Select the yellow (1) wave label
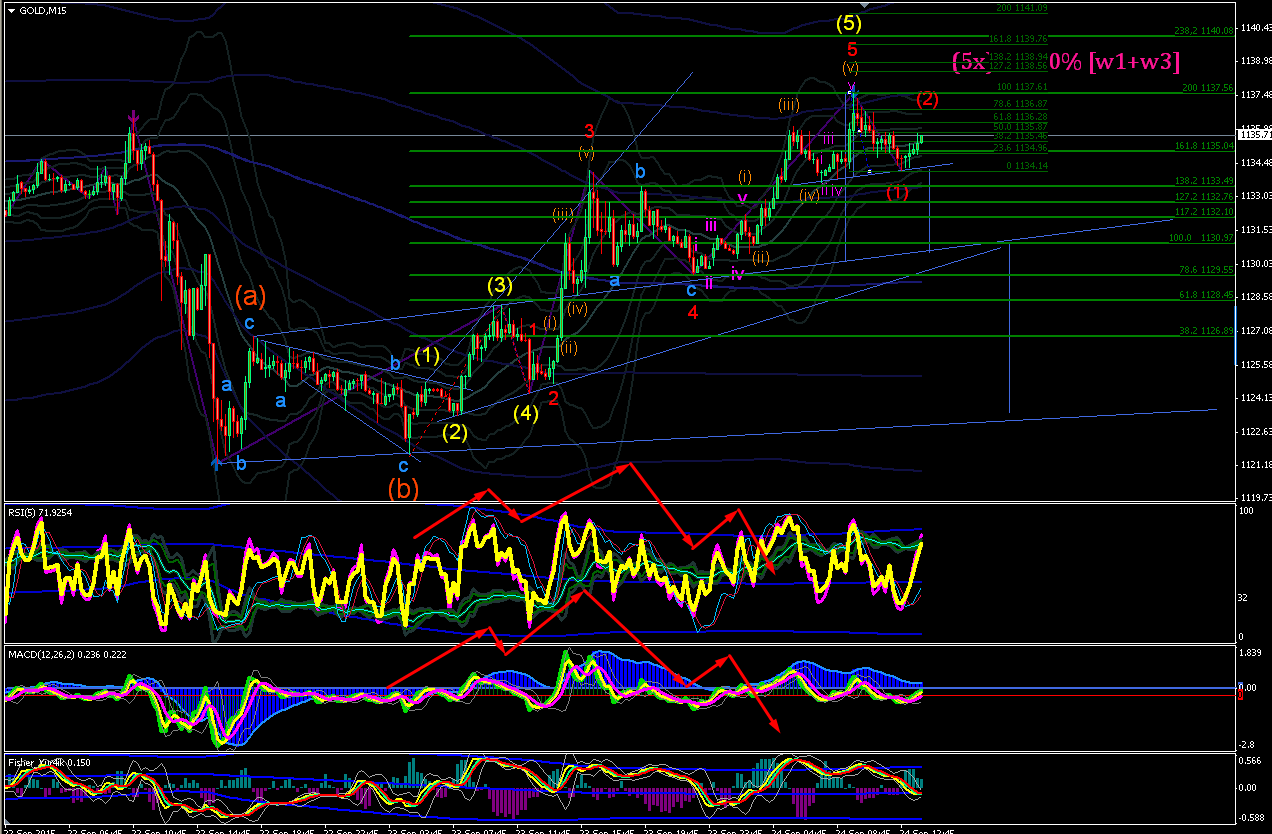1272x834 pixels. click(427, 354)
